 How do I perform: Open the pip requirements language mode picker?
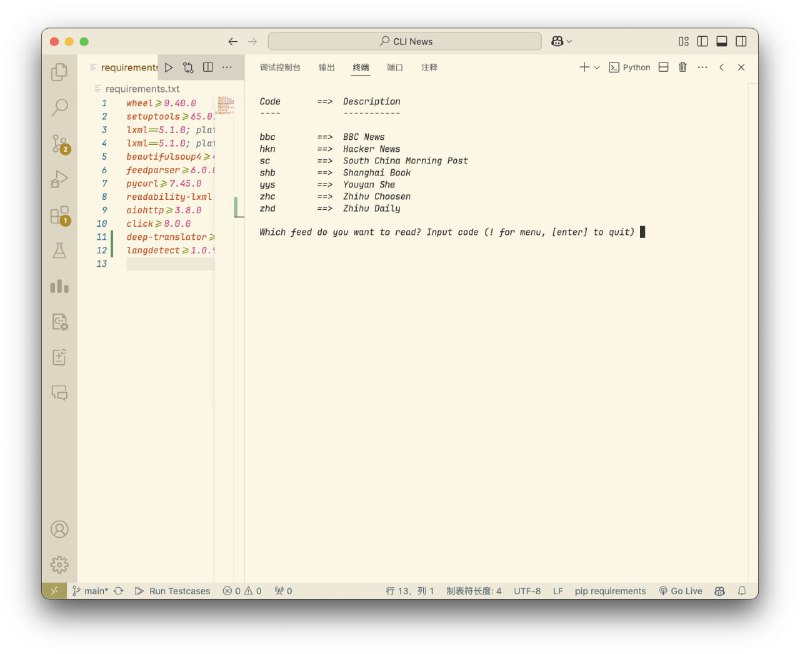pyautogui.click(x=610, y=591)
